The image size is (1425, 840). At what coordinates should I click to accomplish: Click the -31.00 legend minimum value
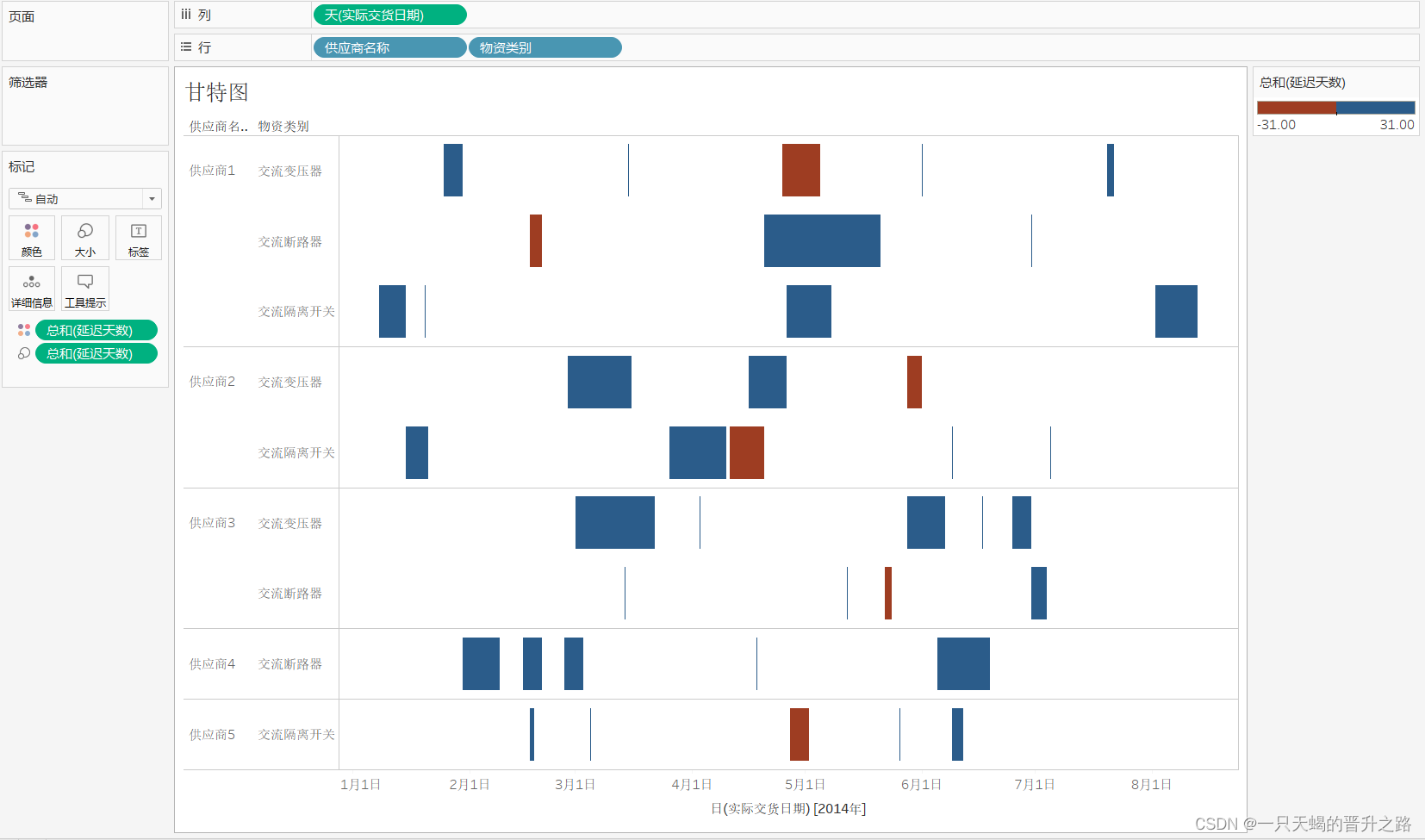pos(1276,125)
